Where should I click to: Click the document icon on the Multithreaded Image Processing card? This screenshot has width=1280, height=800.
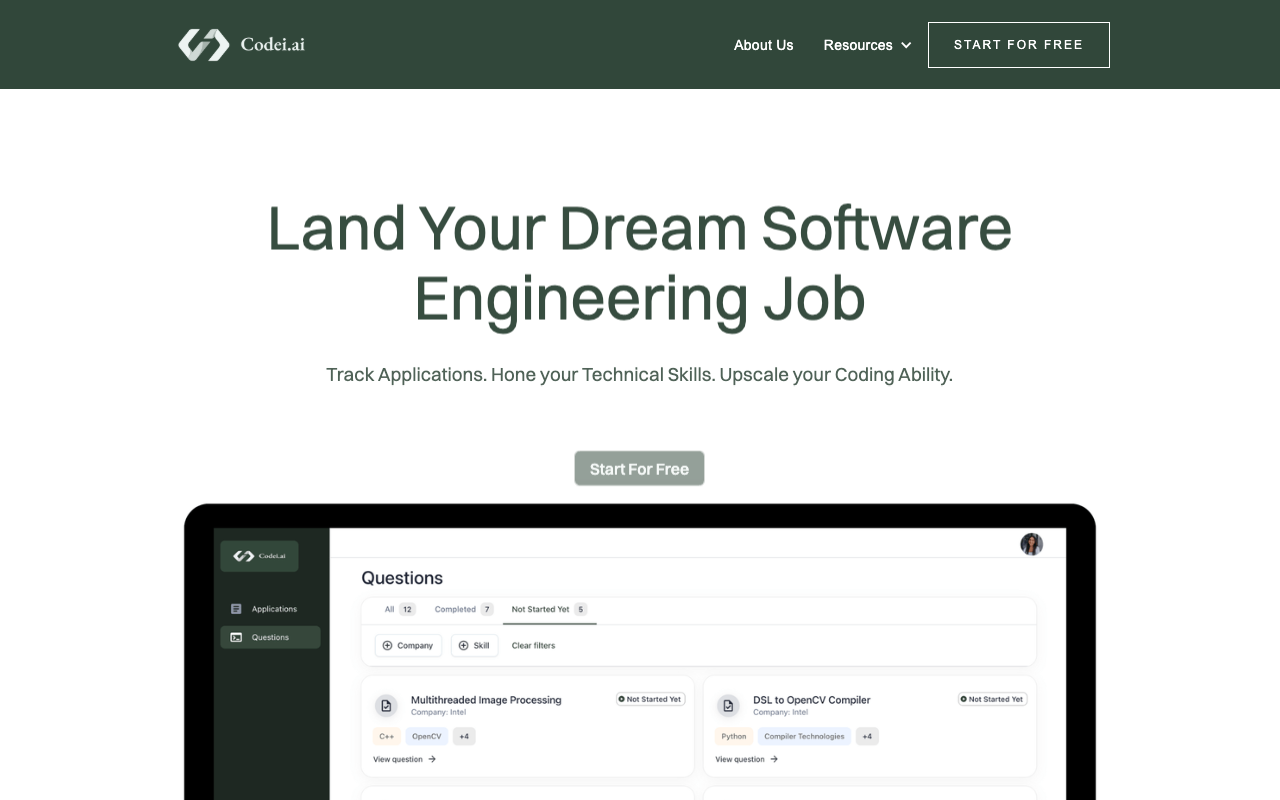pyautogui.click(x=386, y=706)
